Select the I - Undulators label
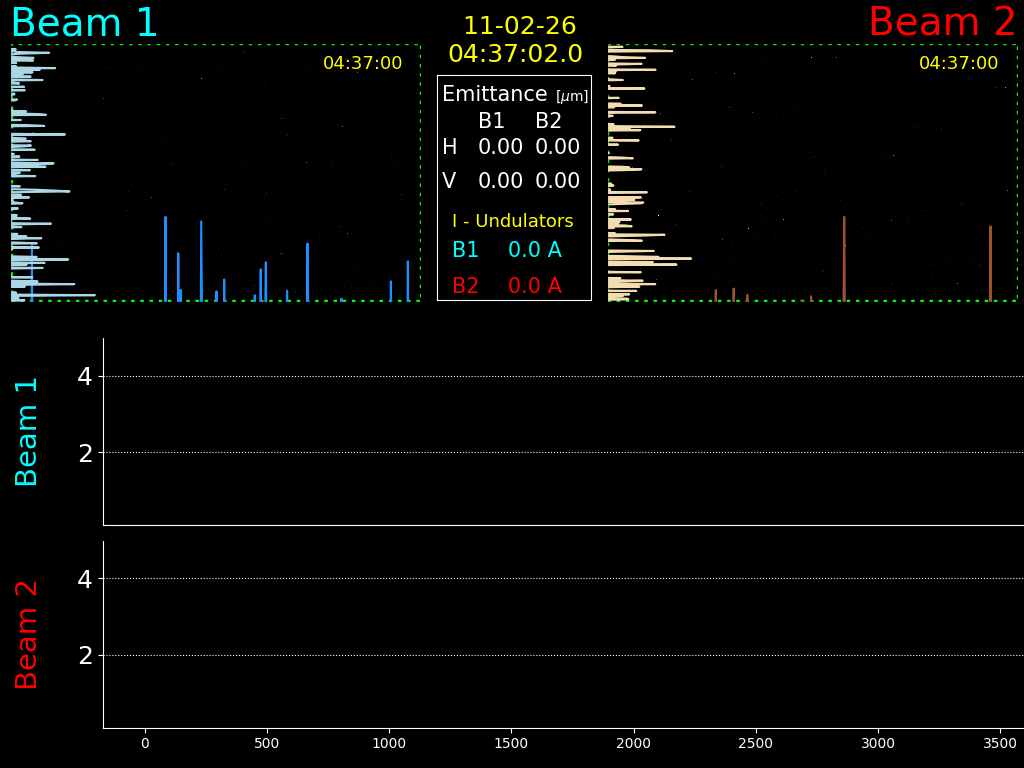1024x768 pixels. 513,222
